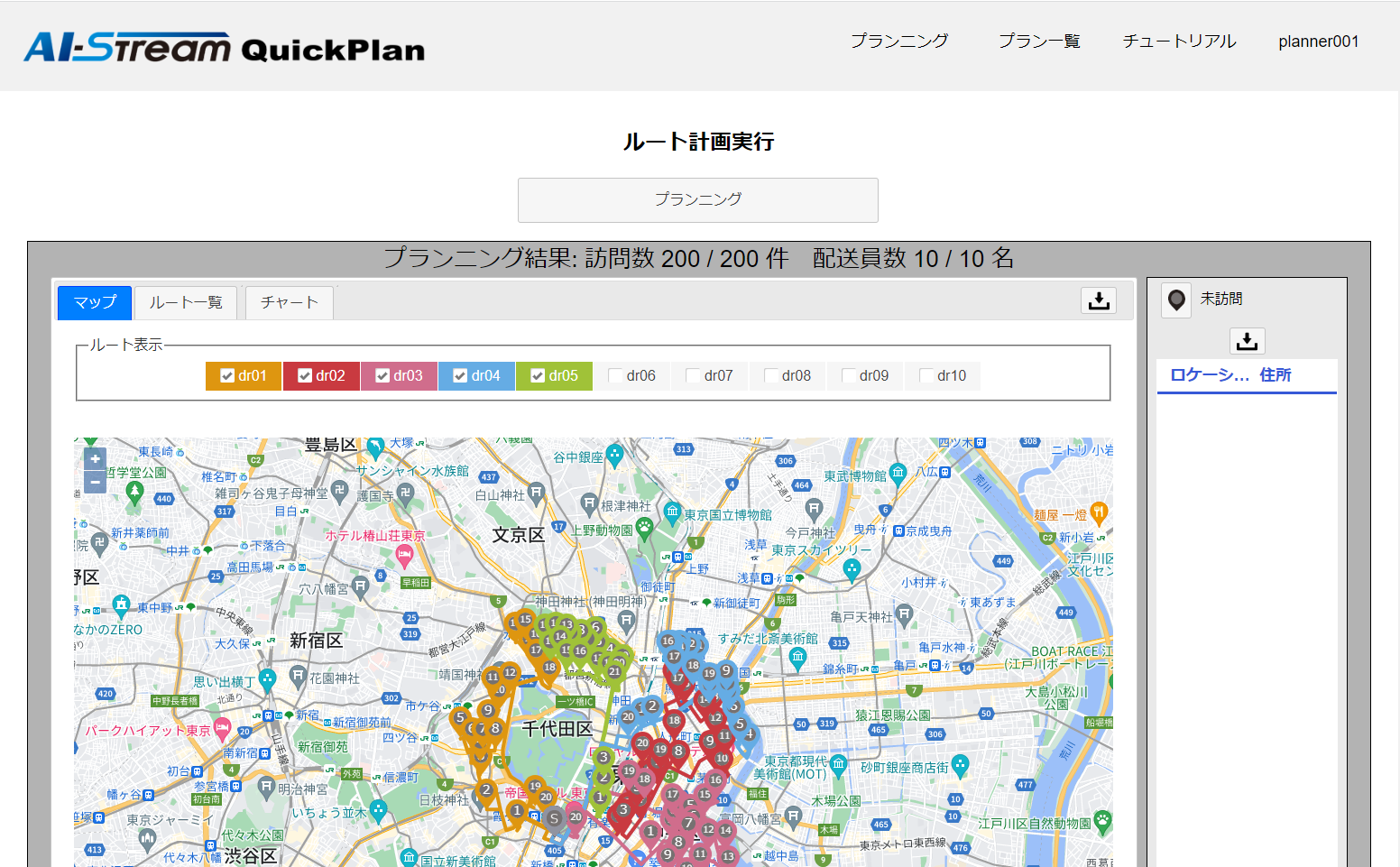Click the AI-Stream QuickPlan logo
1400x867 pixels.
[225, 48]
